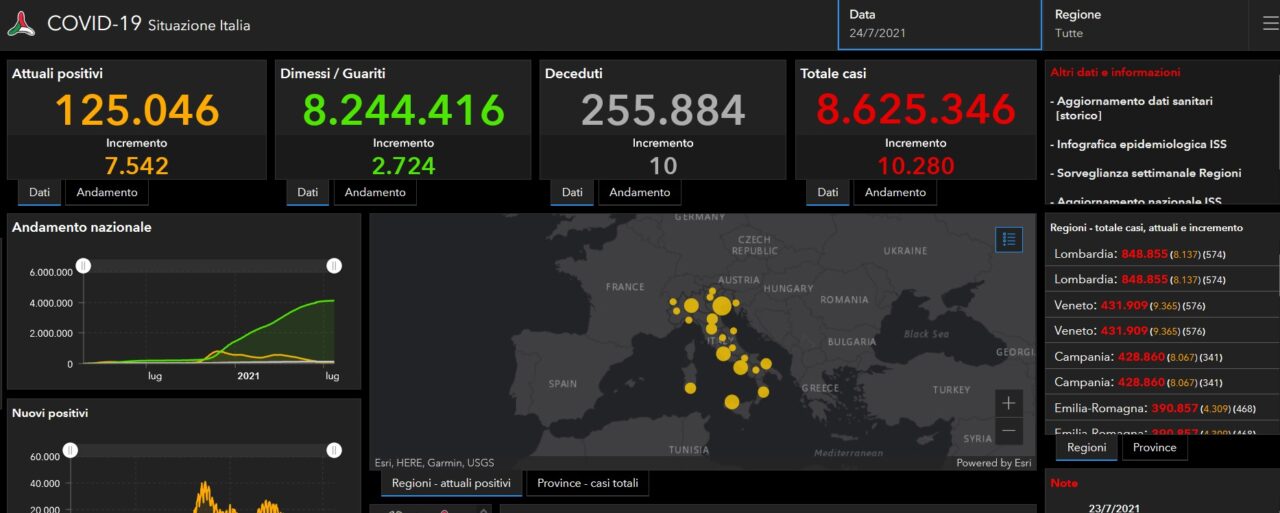
Task: Click the Sardinia bubble on the map
Action: click(690, 387)
